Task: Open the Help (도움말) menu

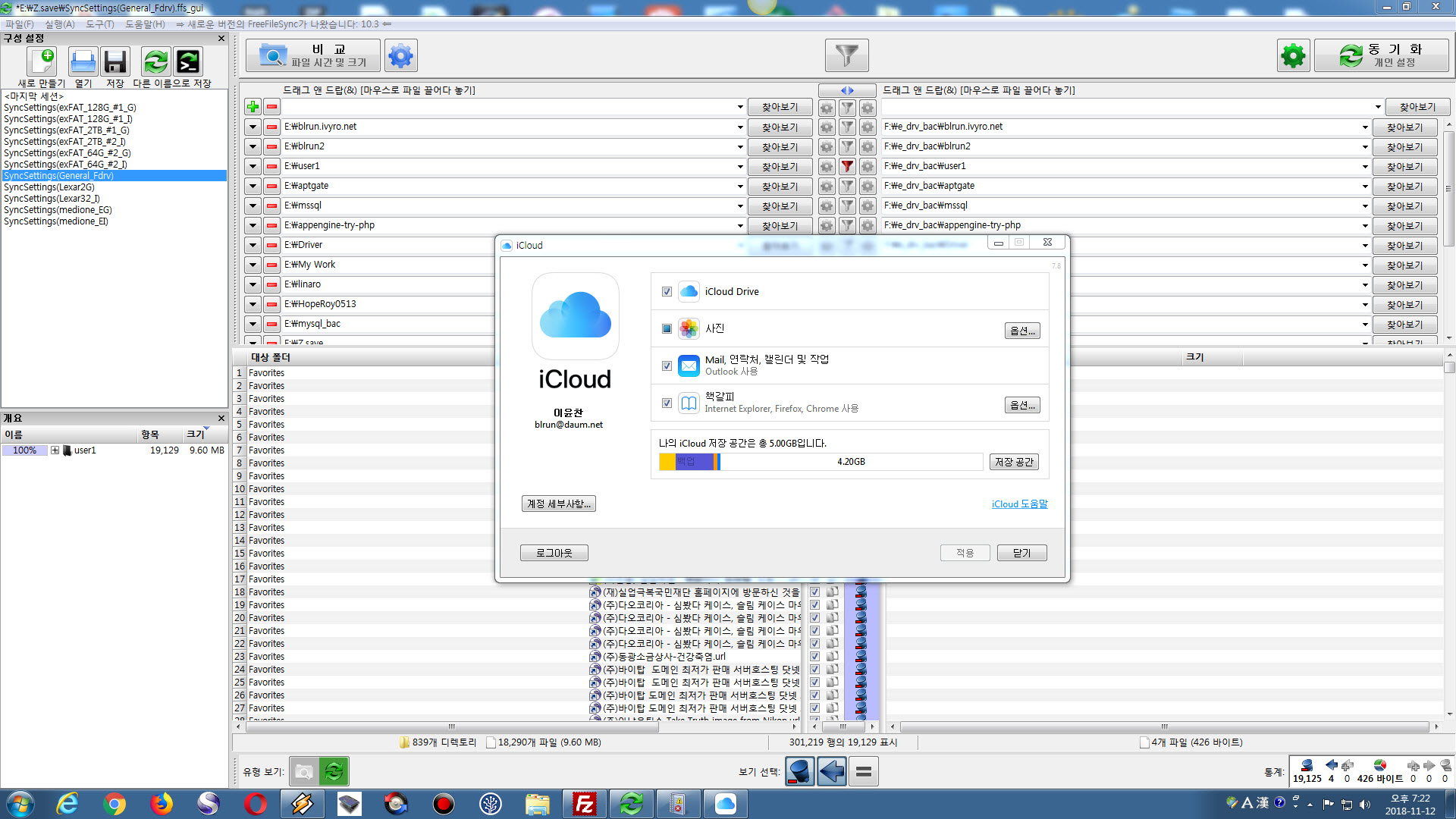Action: click(145, 24)
